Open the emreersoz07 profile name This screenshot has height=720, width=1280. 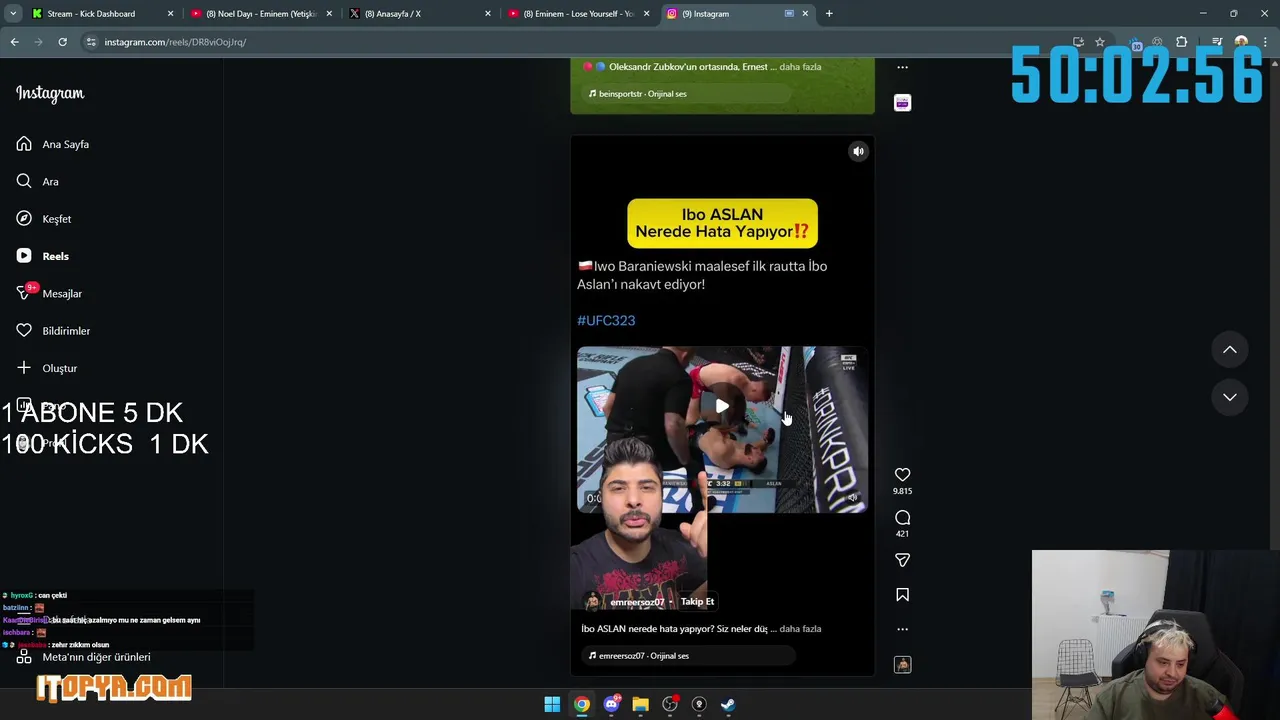click(637, 602)
